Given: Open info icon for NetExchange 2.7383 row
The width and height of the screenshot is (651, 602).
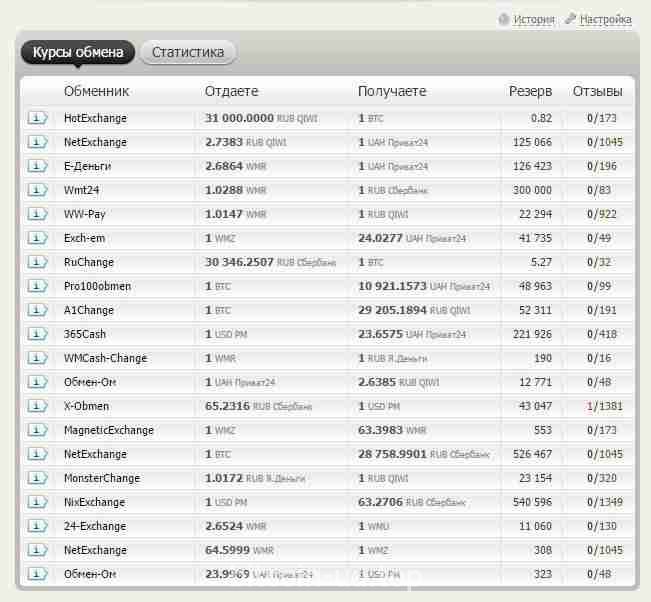Looking at the screenshot, I should coord(37,142).
